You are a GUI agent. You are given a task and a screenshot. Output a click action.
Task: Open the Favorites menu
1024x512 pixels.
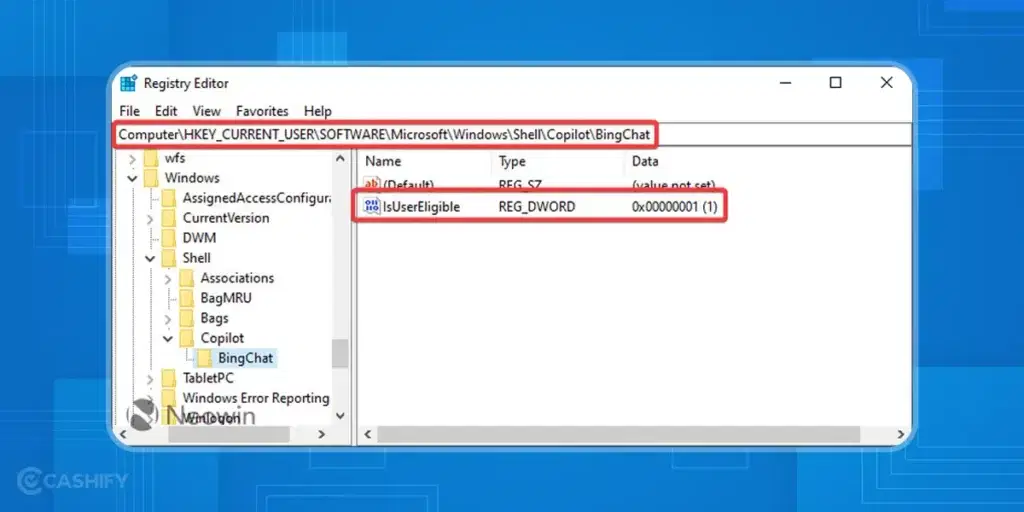[x=262, y=111]
